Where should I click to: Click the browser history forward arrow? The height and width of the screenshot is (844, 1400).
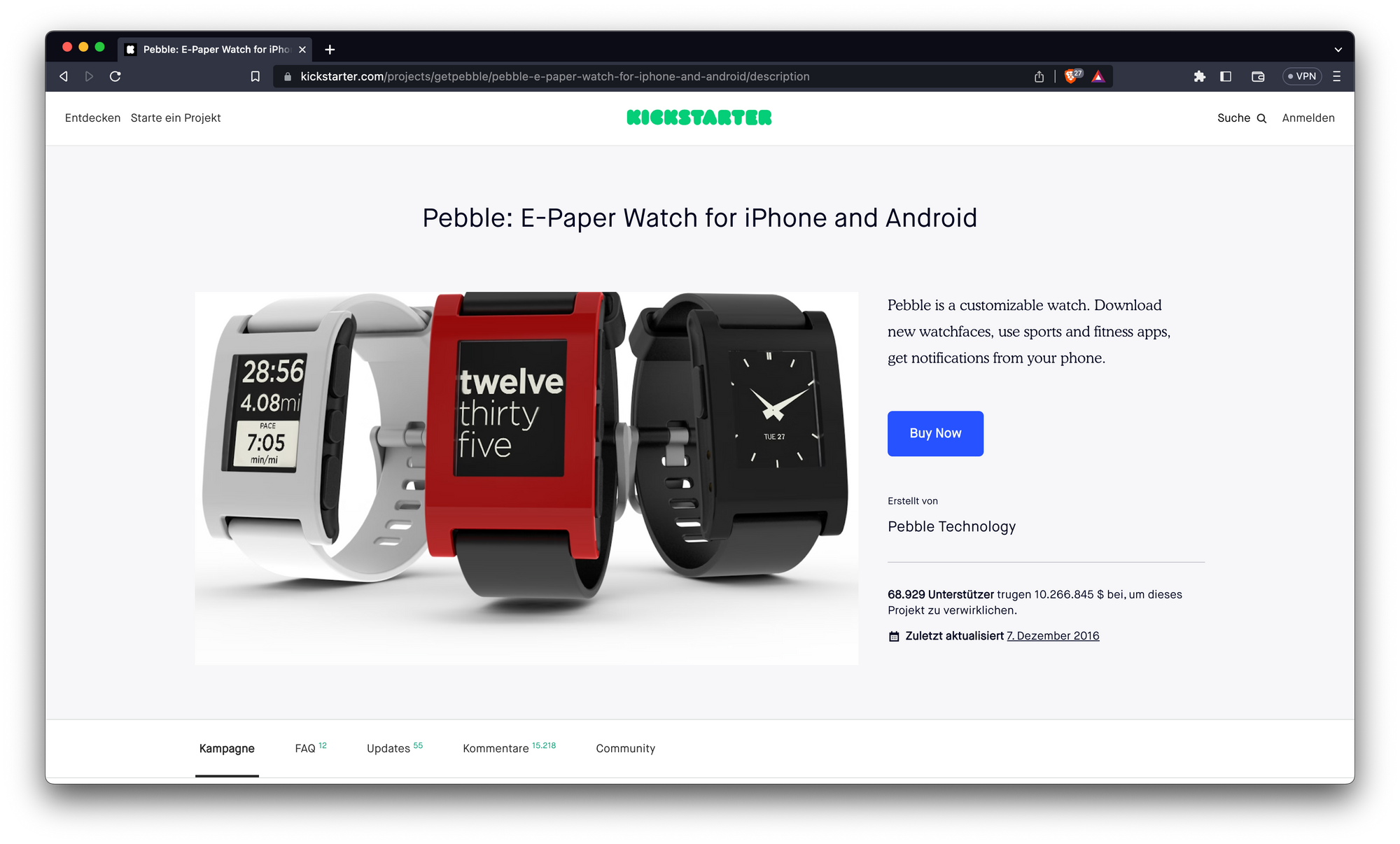[89, 76]
